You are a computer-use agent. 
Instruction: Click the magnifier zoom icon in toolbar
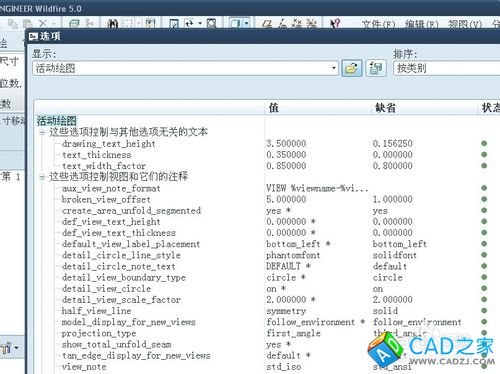pyautogui.click(x=211, y=23)
